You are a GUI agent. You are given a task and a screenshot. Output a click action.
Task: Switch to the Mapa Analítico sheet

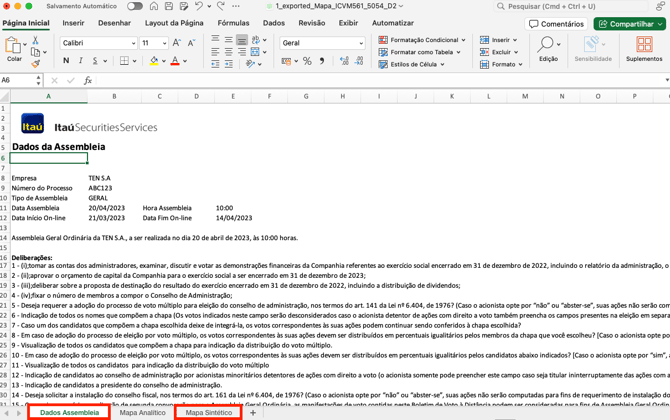(x=142, y=412)
